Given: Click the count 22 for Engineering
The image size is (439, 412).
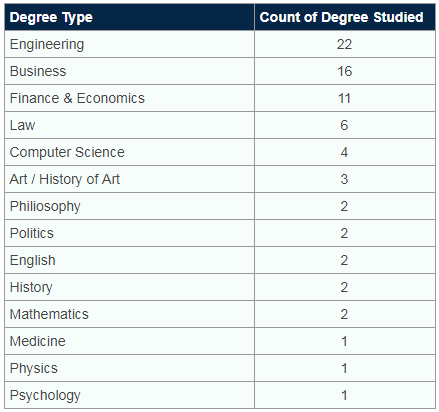Looking at the screenshot, I should pyautogui.click(x=345, y=44).
